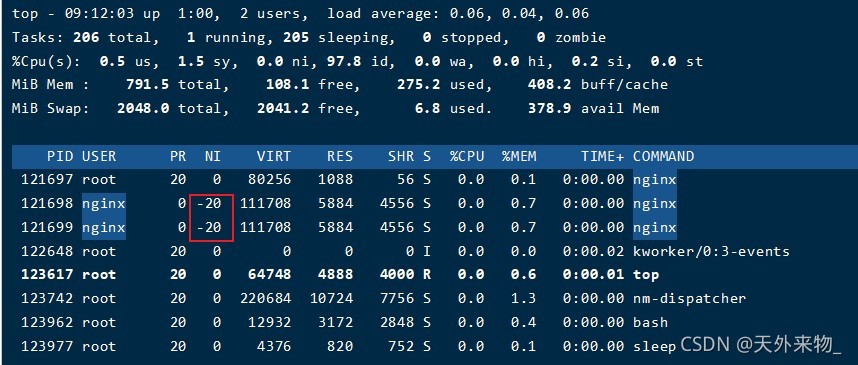Click SHR value 2848
Screen dimensions: 858x365
(x=397, y=322)
